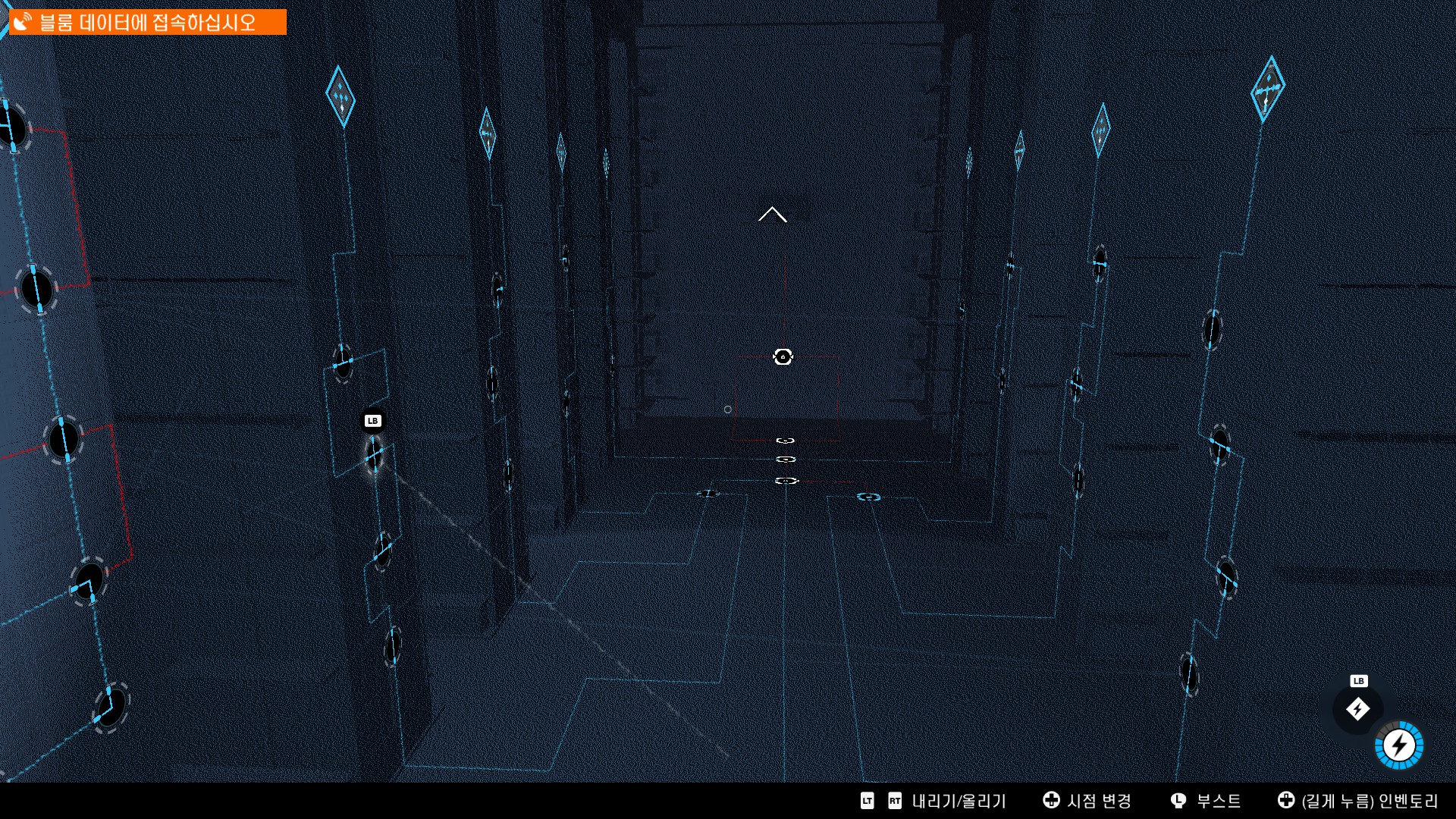This screenshot has height=819, width=1456.
Task: Select the 블룸 데이터에 접속하십시오 objective banner
Action: [148, 22]
